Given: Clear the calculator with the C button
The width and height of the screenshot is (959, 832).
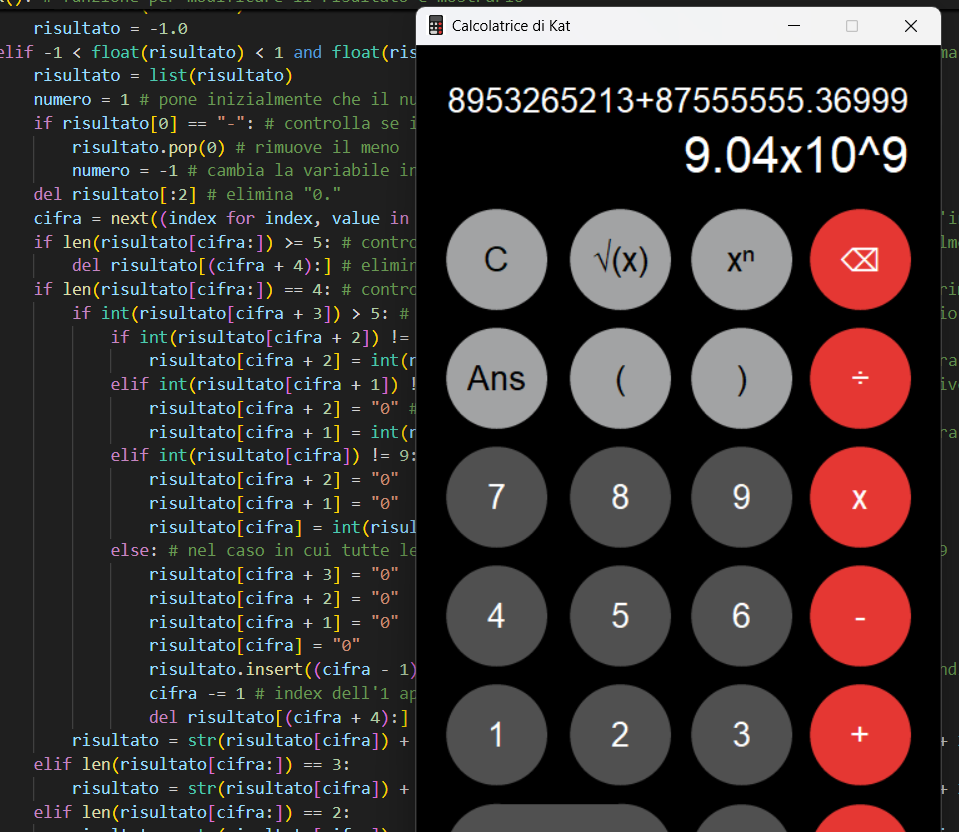Looking at the screenshot, I should click(497, 259).
